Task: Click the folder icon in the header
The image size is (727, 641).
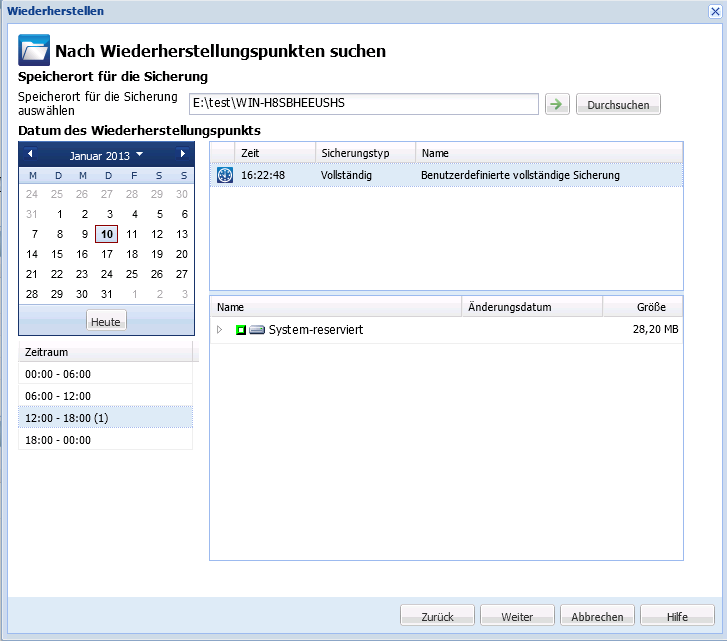Action: [x=34, y=51]
